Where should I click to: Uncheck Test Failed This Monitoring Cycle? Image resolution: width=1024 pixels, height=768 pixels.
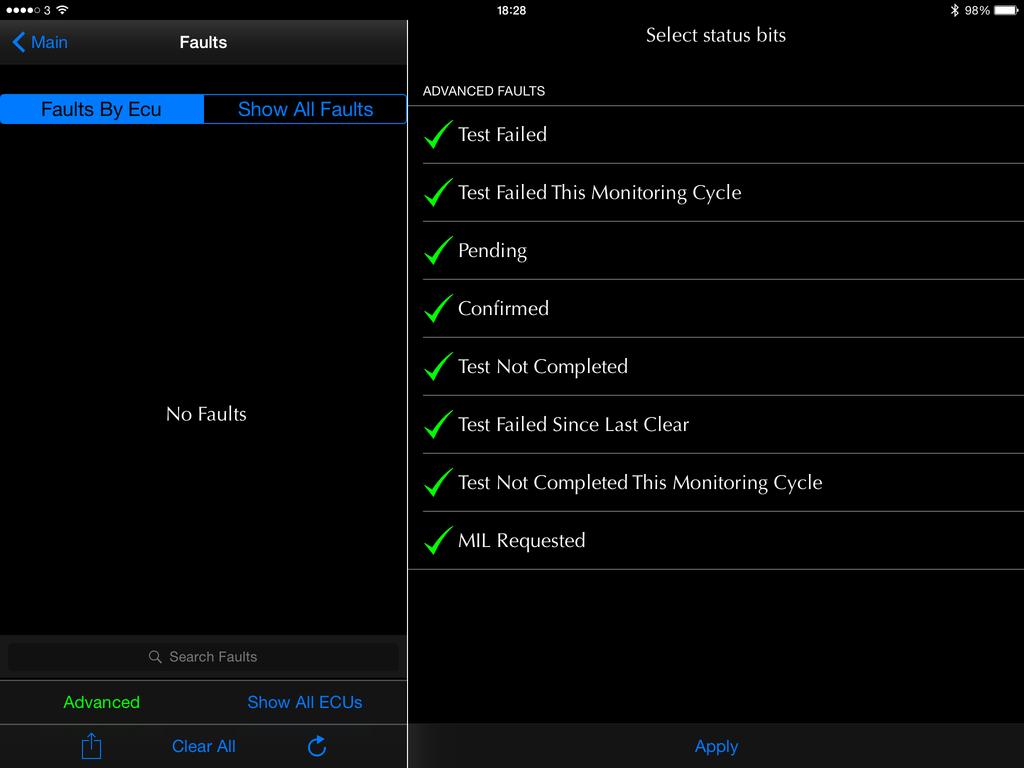pos(438,193)
